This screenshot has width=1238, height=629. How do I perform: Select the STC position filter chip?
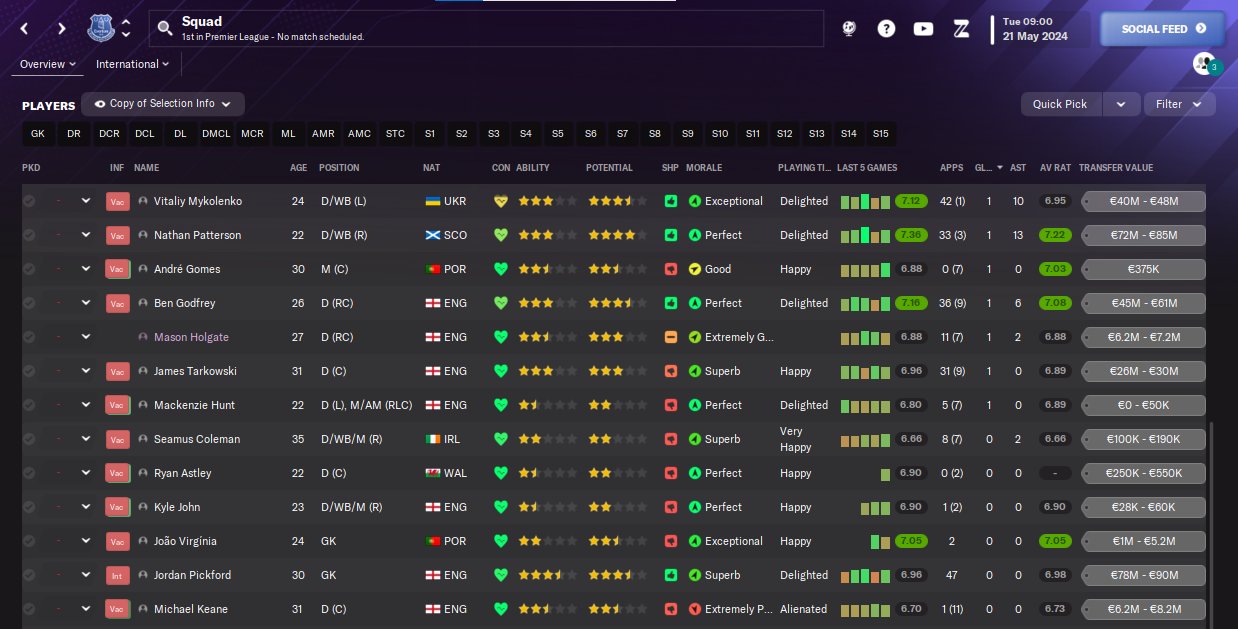pyautogui.click(x=396, y=133)
